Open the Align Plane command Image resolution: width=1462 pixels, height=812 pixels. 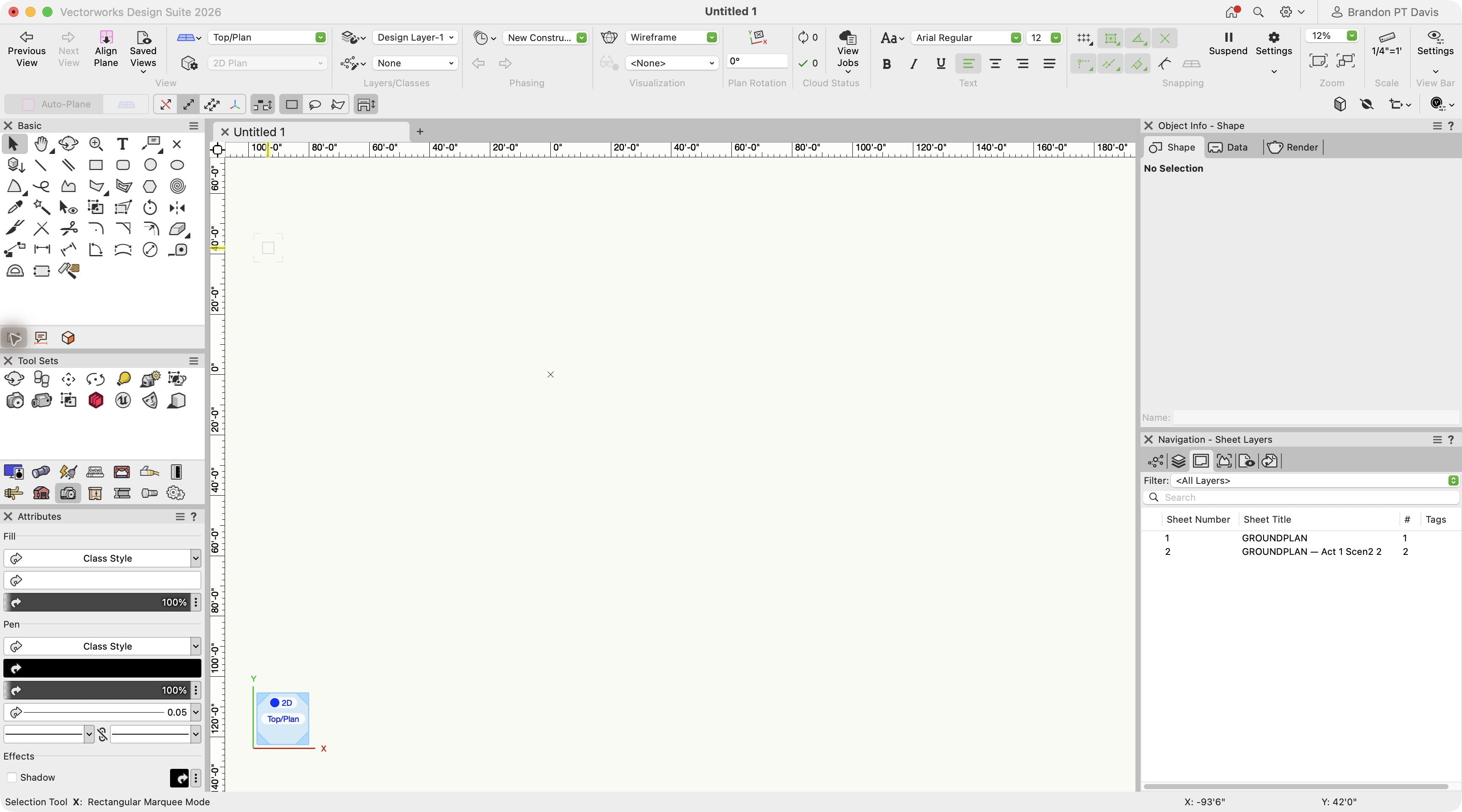[x=106, y=49]
